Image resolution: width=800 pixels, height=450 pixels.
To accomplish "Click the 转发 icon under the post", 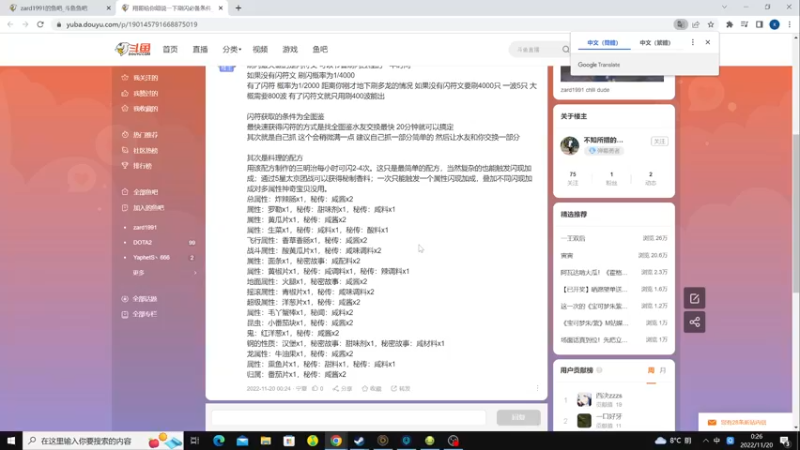I will 401,389.
